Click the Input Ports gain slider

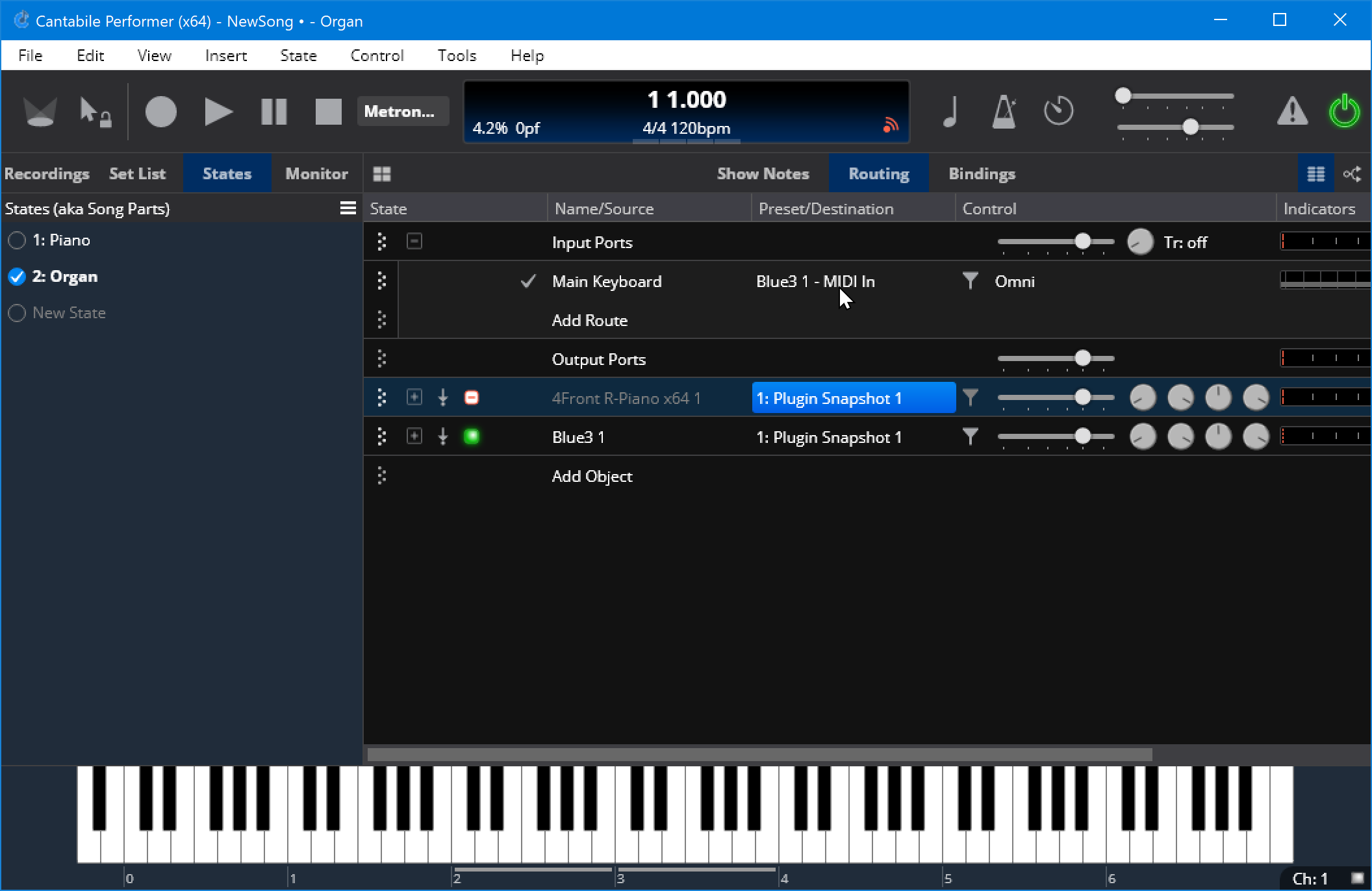[x=1056, y=242]
